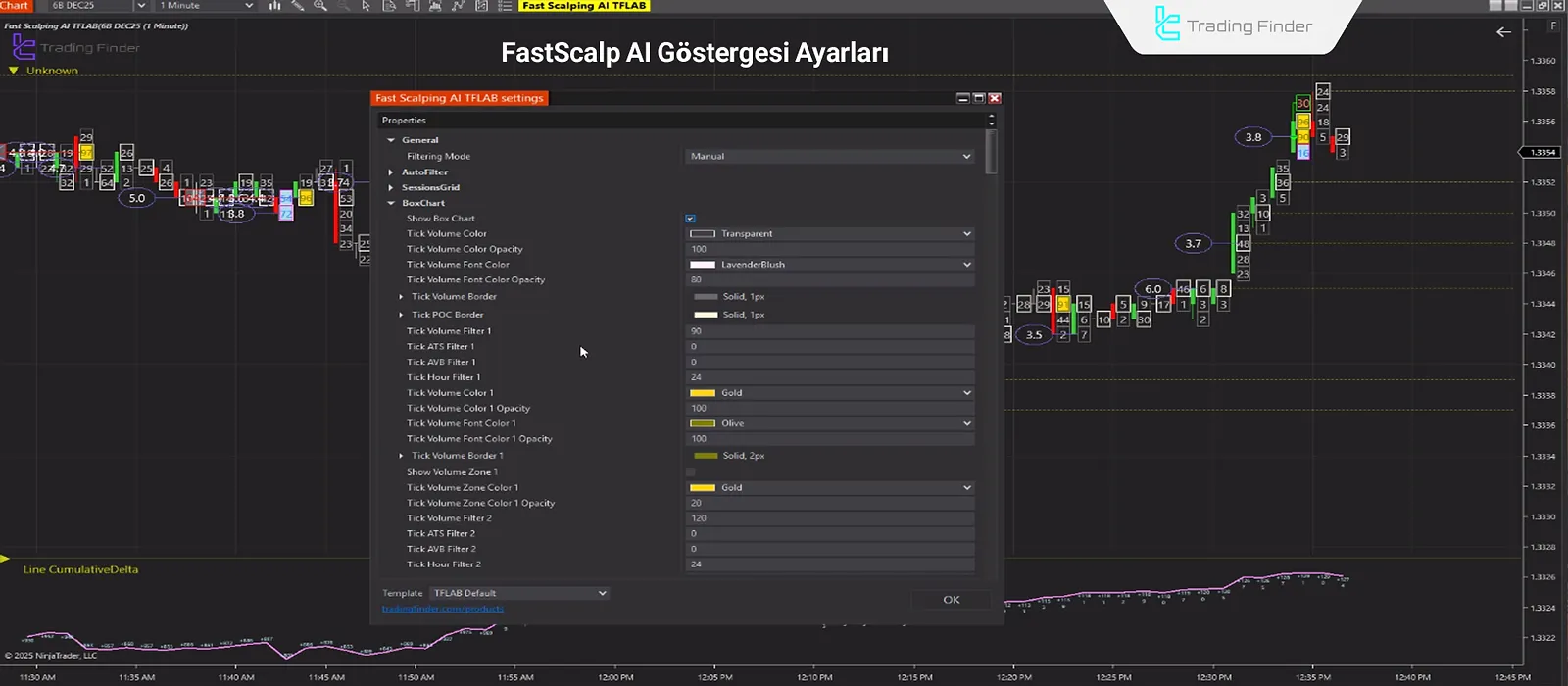Collapse the BoxChart section
Screen dimensions: 1568x686
(x=391, y=203)
